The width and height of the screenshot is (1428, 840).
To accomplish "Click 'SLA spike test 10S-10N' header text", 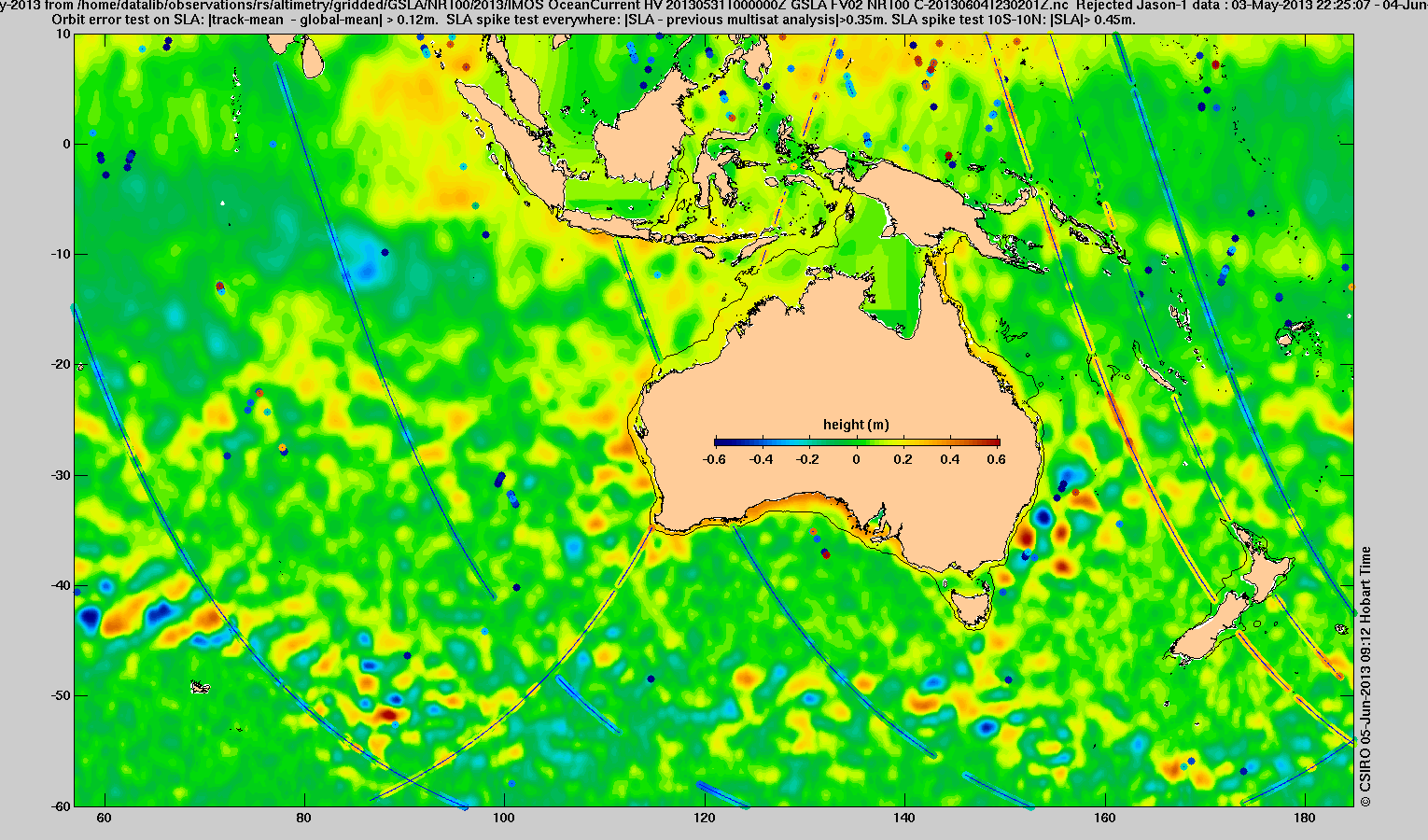I will pos(969,19).
